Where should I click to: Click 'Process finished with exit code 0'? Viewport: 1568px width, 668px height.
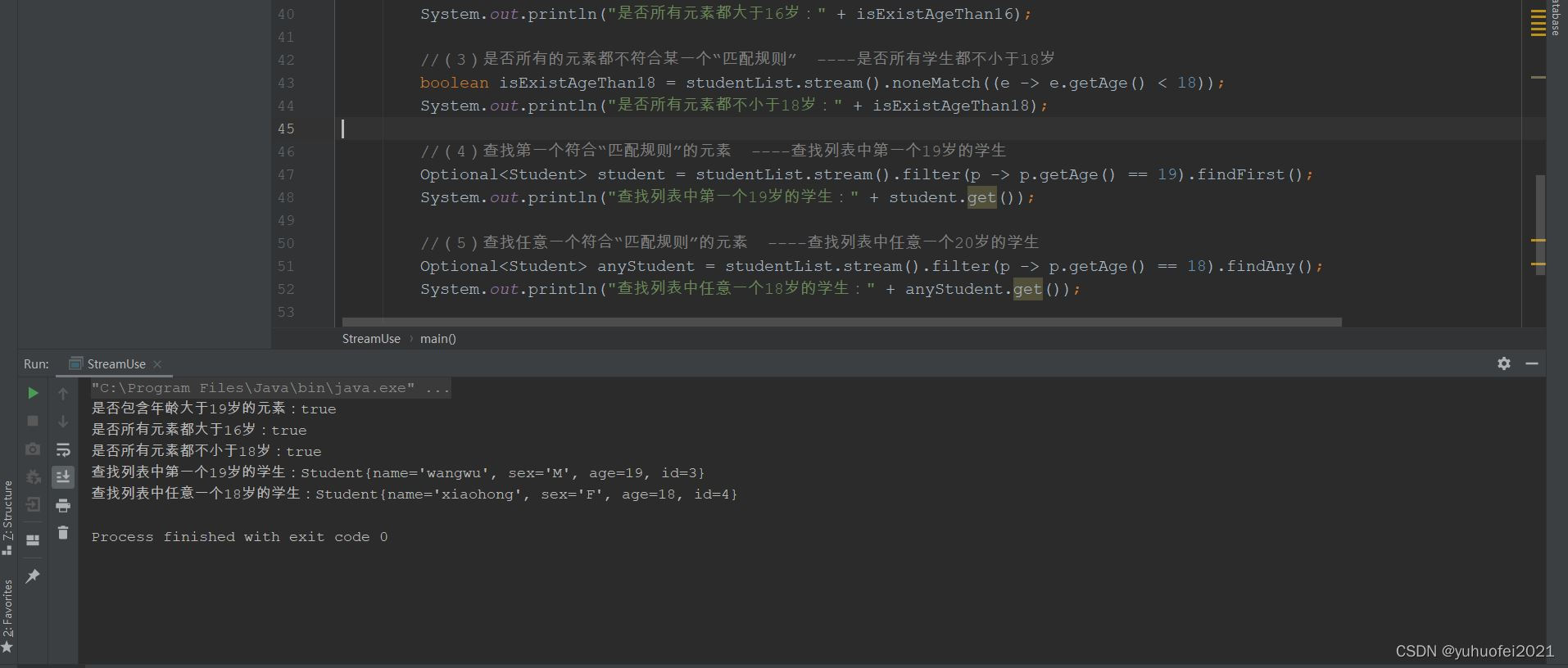239,537
